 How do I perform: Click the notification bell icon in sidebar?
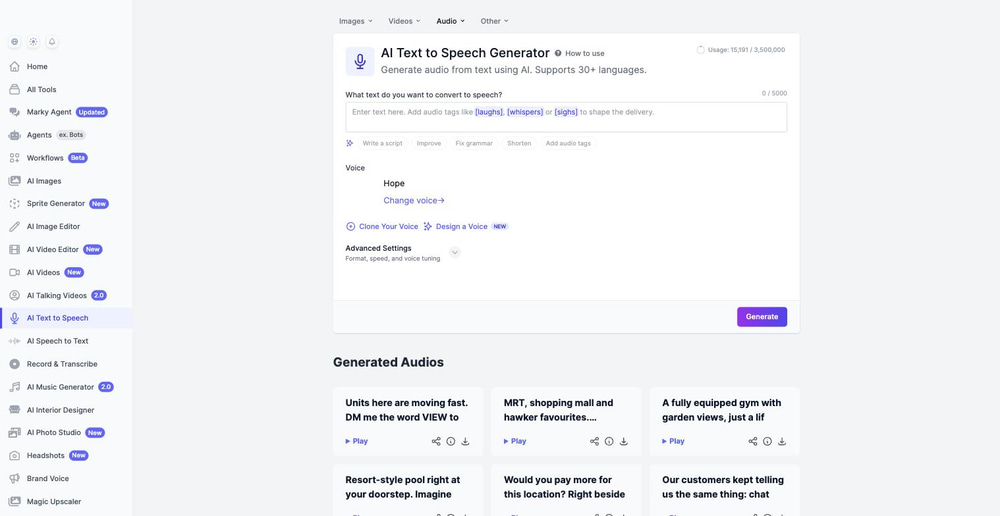coord(52,42)
